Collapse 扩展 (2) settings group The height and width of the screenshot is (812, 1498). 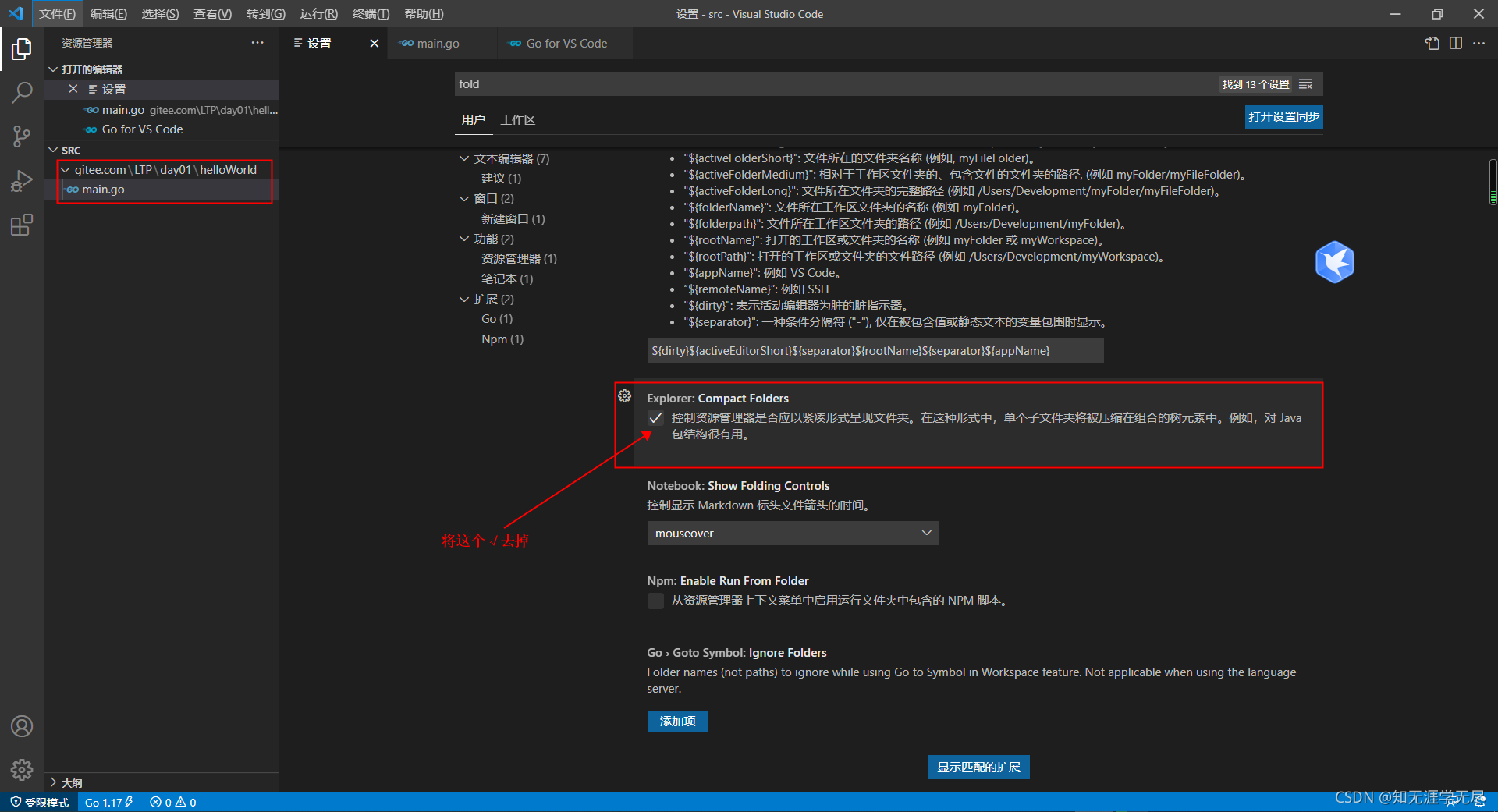(x=464, y=299)
